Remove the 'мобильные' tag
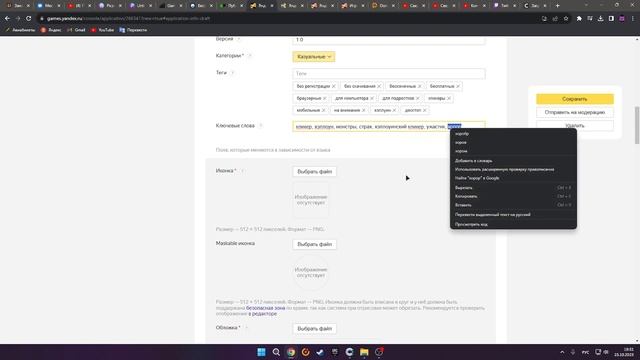Viewport: 640px width, 360px height. [324, 110]
